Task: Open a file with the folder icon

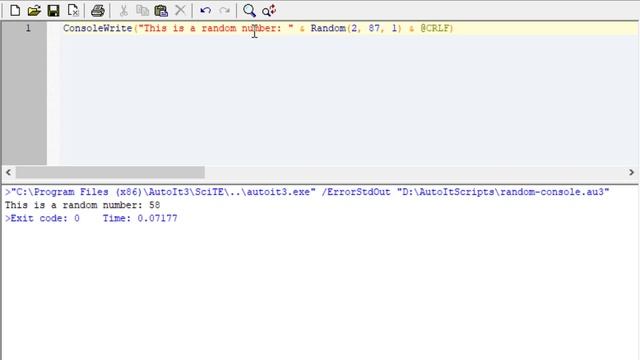Action: click(34, 10)
